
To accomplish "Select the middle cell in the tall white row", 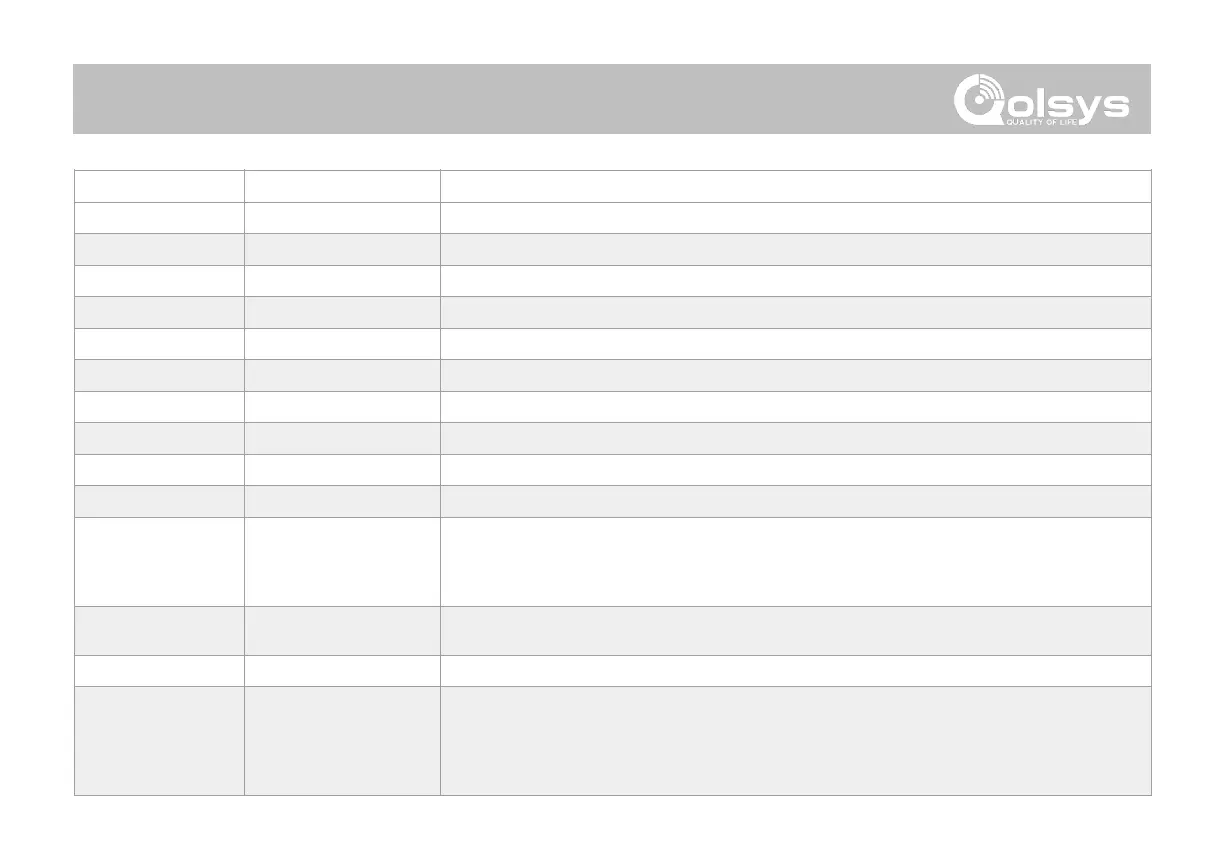I will click(342, 561).
